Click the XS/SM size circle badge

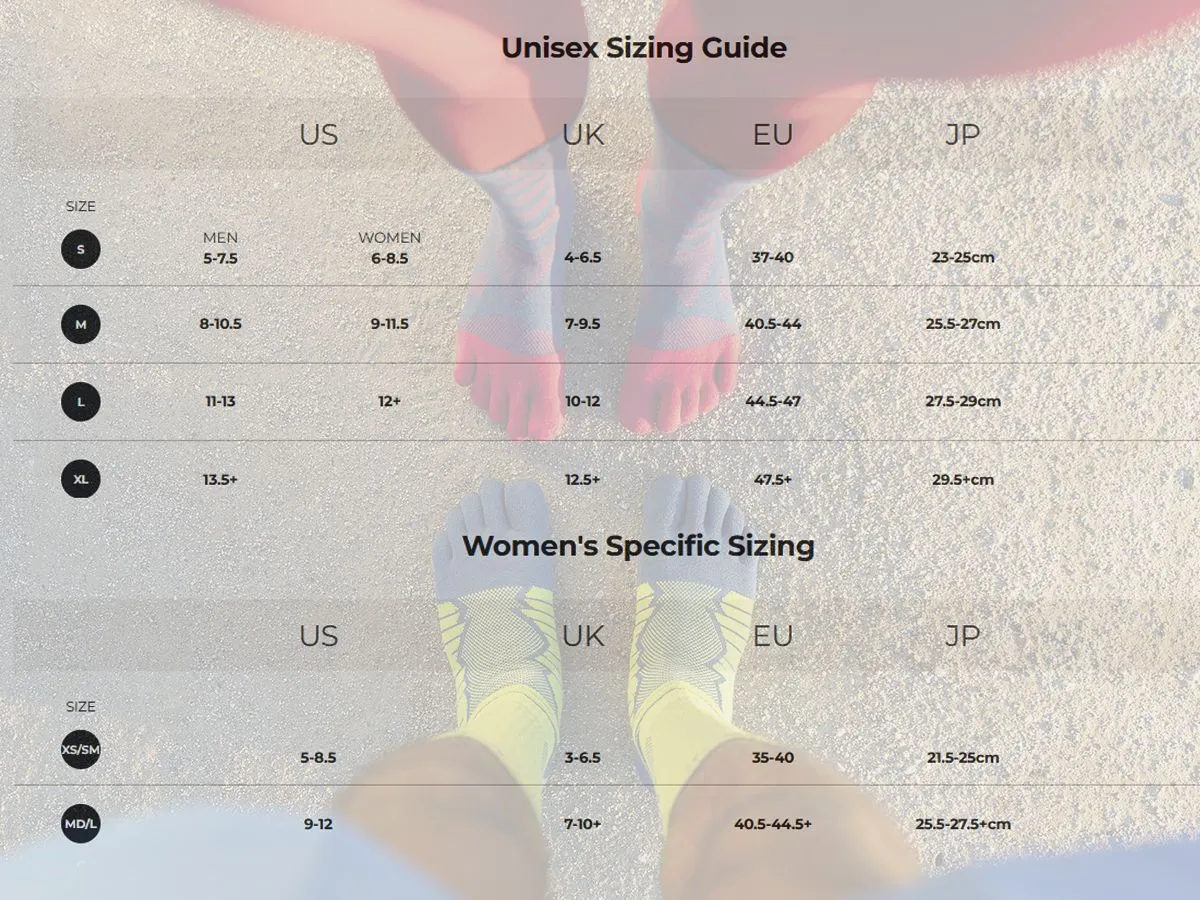[81, 749]
